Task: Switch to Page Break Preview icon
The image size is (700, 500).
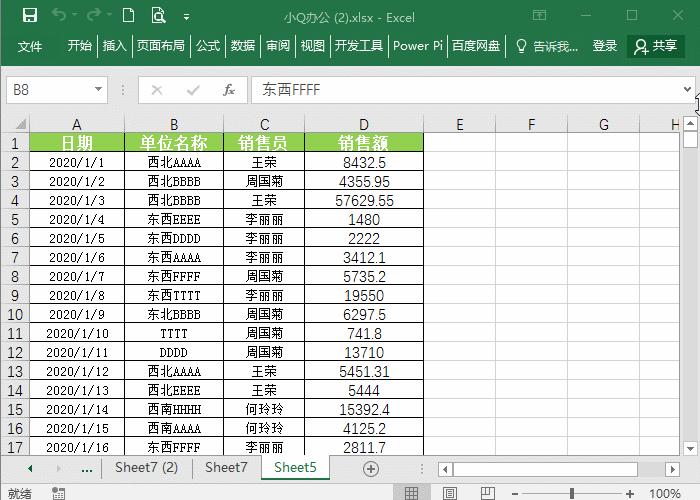Action: 488,493
